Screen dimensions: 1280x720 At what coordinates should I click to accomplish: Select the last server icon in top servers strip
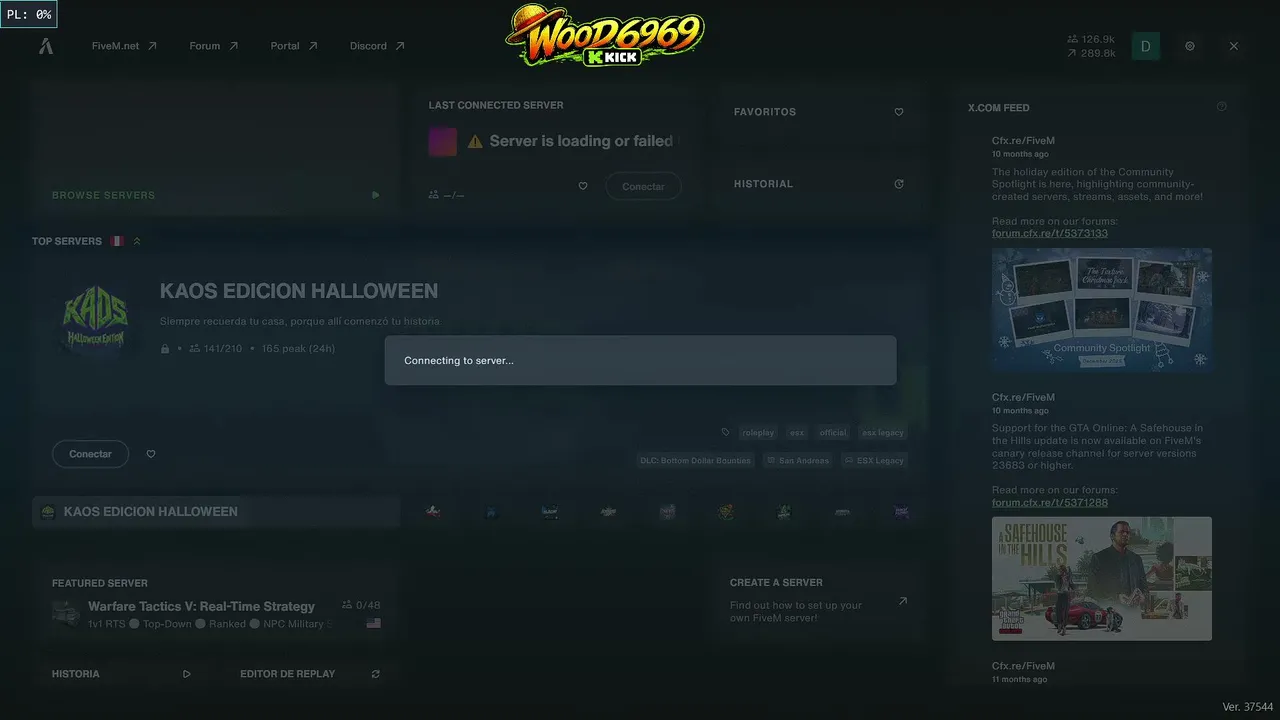coord(902,511)
